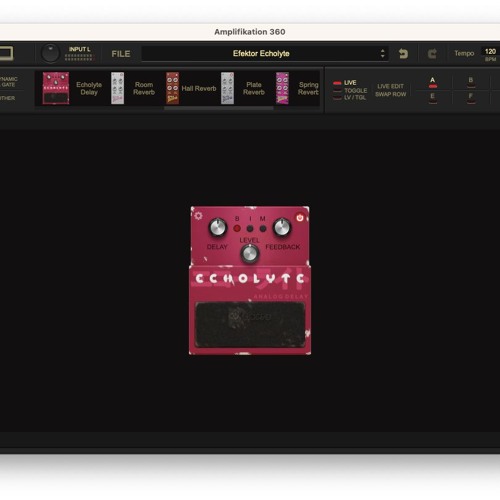Click the undo arrow icon
The height and width of the screenshot is (500, 500).
pos(403,53)
